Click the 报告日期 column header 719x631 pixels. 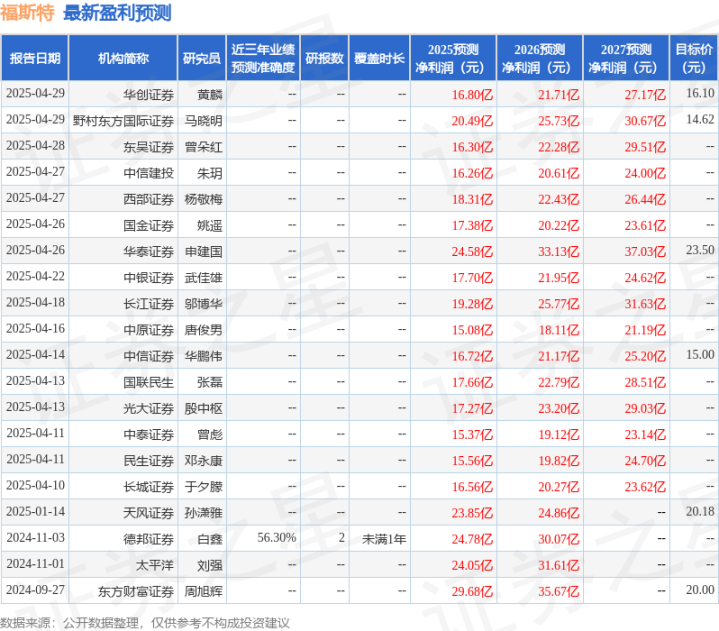[35, 58]
